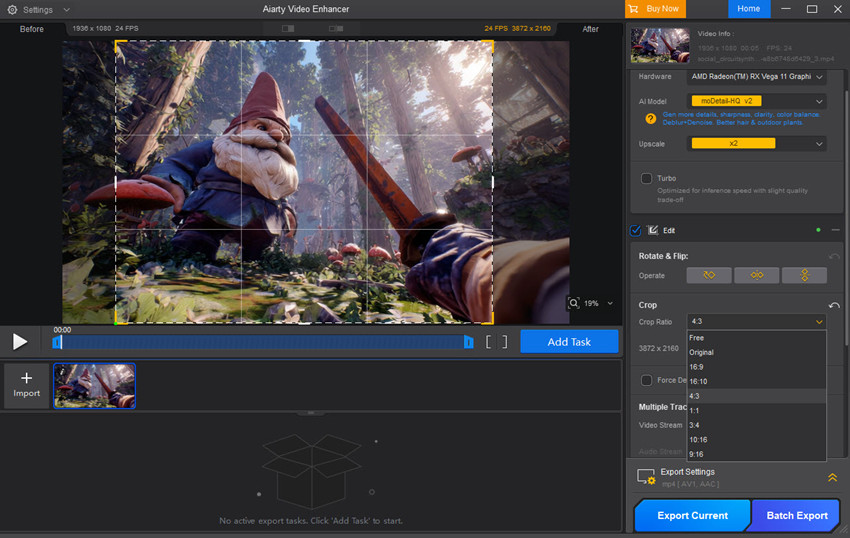Click the '1936 x 1080 24 FPS' source info
This screenshot has height=538, width=850.
[x=105, y=28]
